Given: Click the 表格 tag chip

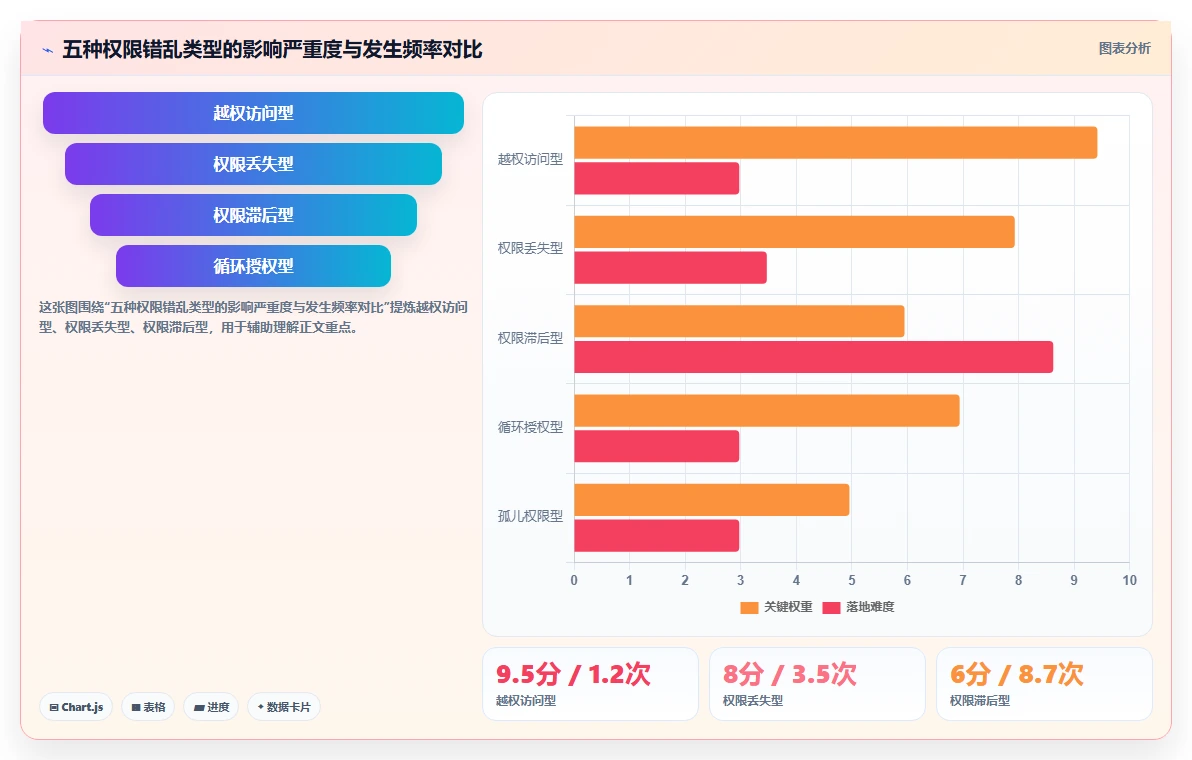Looking at the screenshot, I should [x=148, y=707].
